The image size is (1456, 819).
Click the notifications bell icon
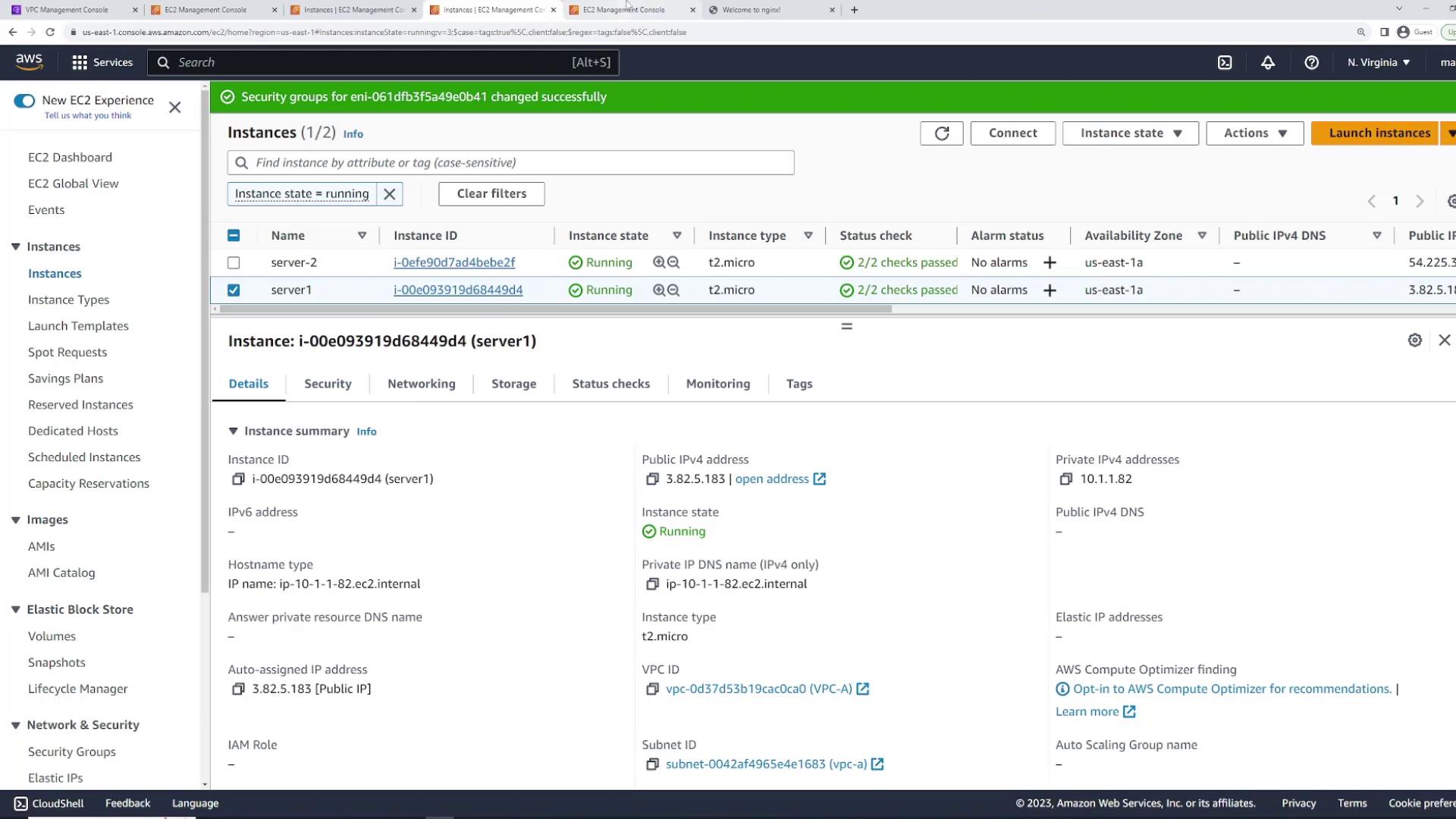1268,62
